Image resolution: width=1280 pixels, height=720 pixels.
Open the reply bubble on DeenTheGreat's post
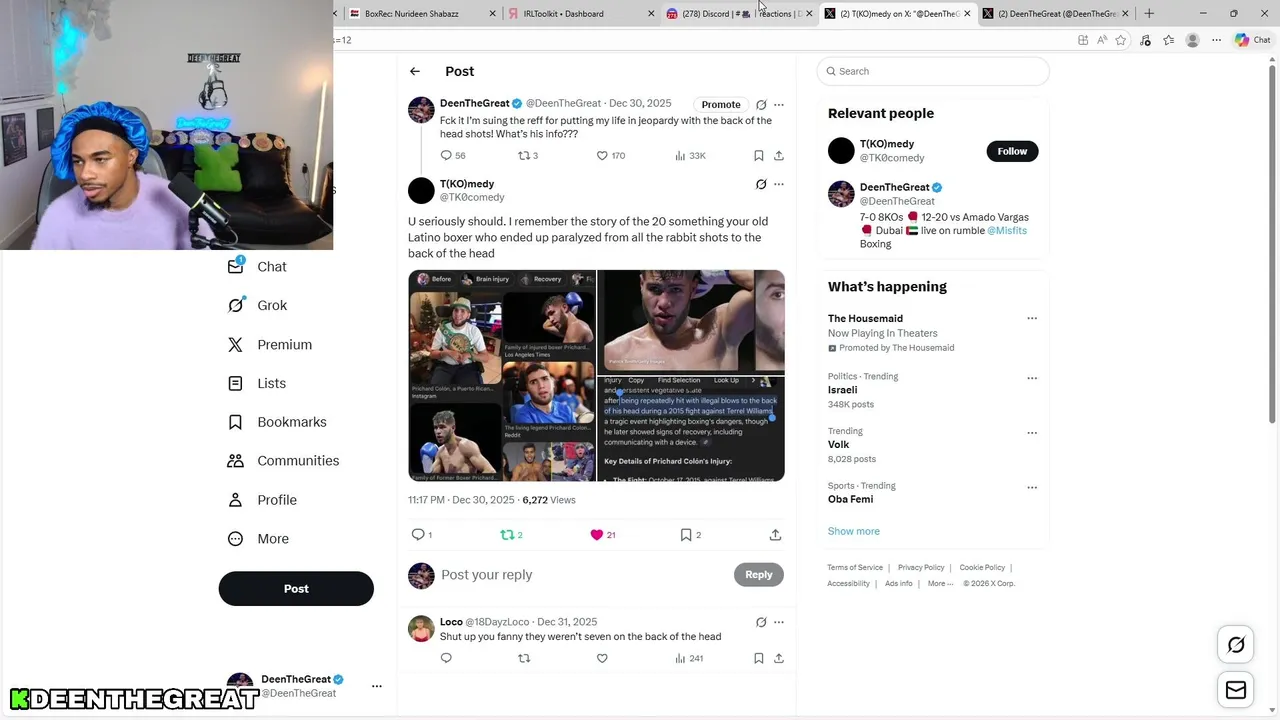coord(446,155)
